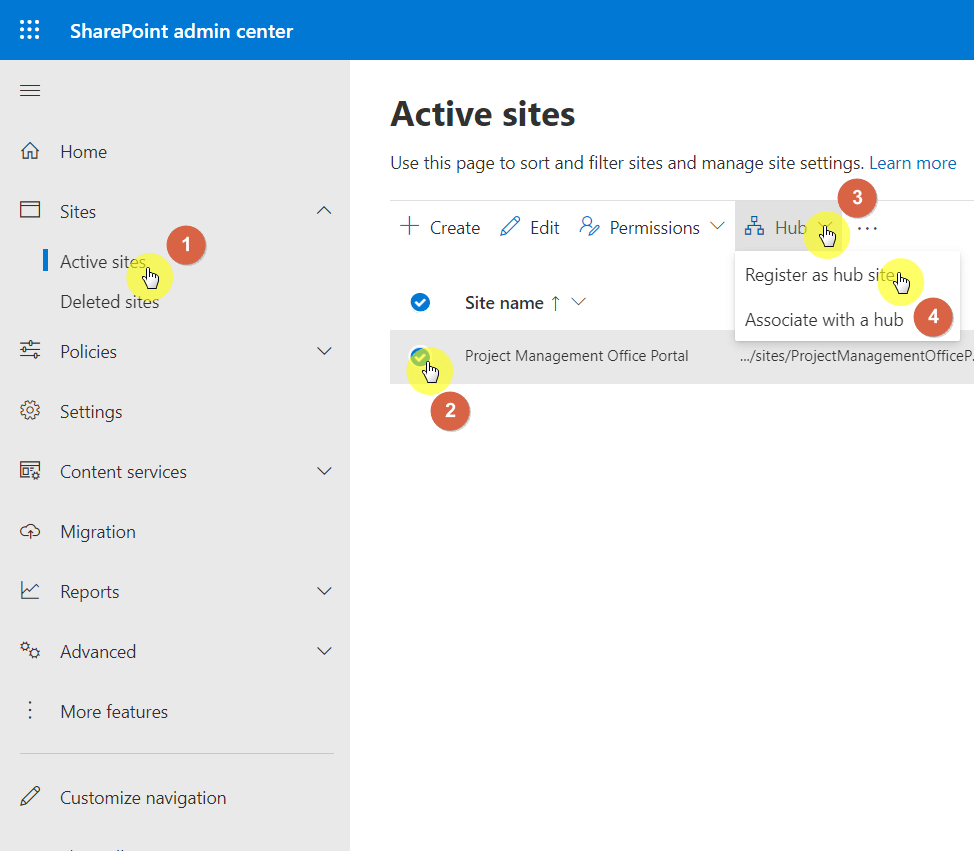Open Migration in navigation
This screenshot has width=974, height=851.
coord(98,532)
